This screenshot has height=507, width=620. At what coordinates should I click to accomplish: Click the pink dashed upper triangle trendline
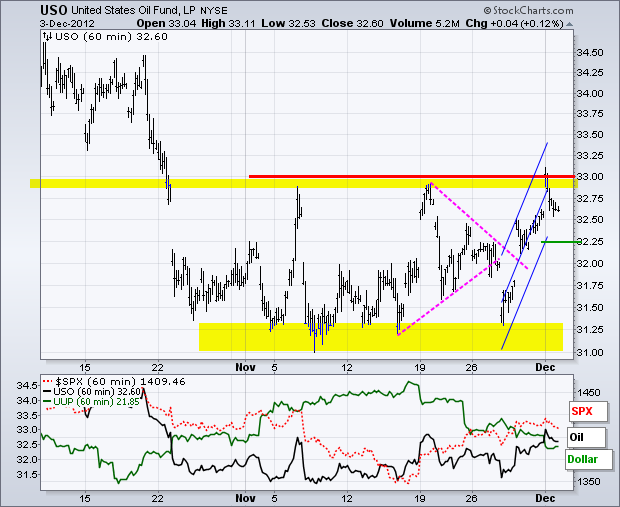tap(480, 226)
